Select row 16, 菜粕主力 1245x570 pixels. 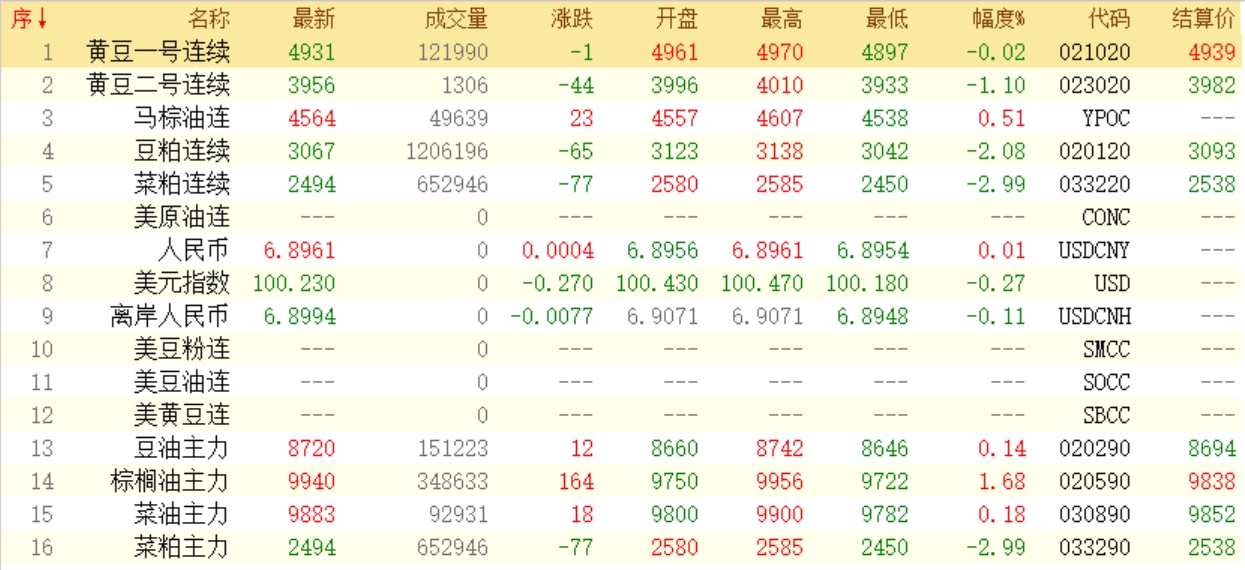(x=181, y=547)
